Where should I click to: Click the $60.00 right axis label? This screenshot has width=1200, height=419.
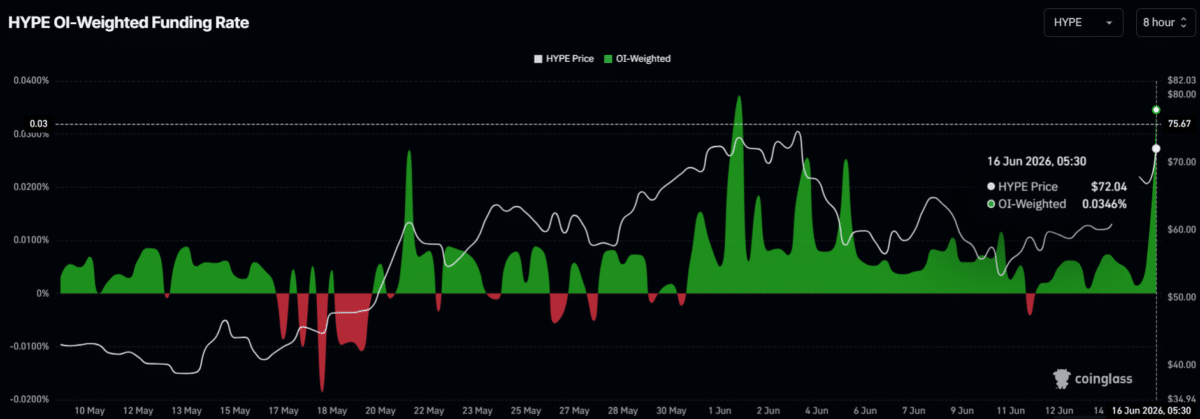pos(1181,230)
